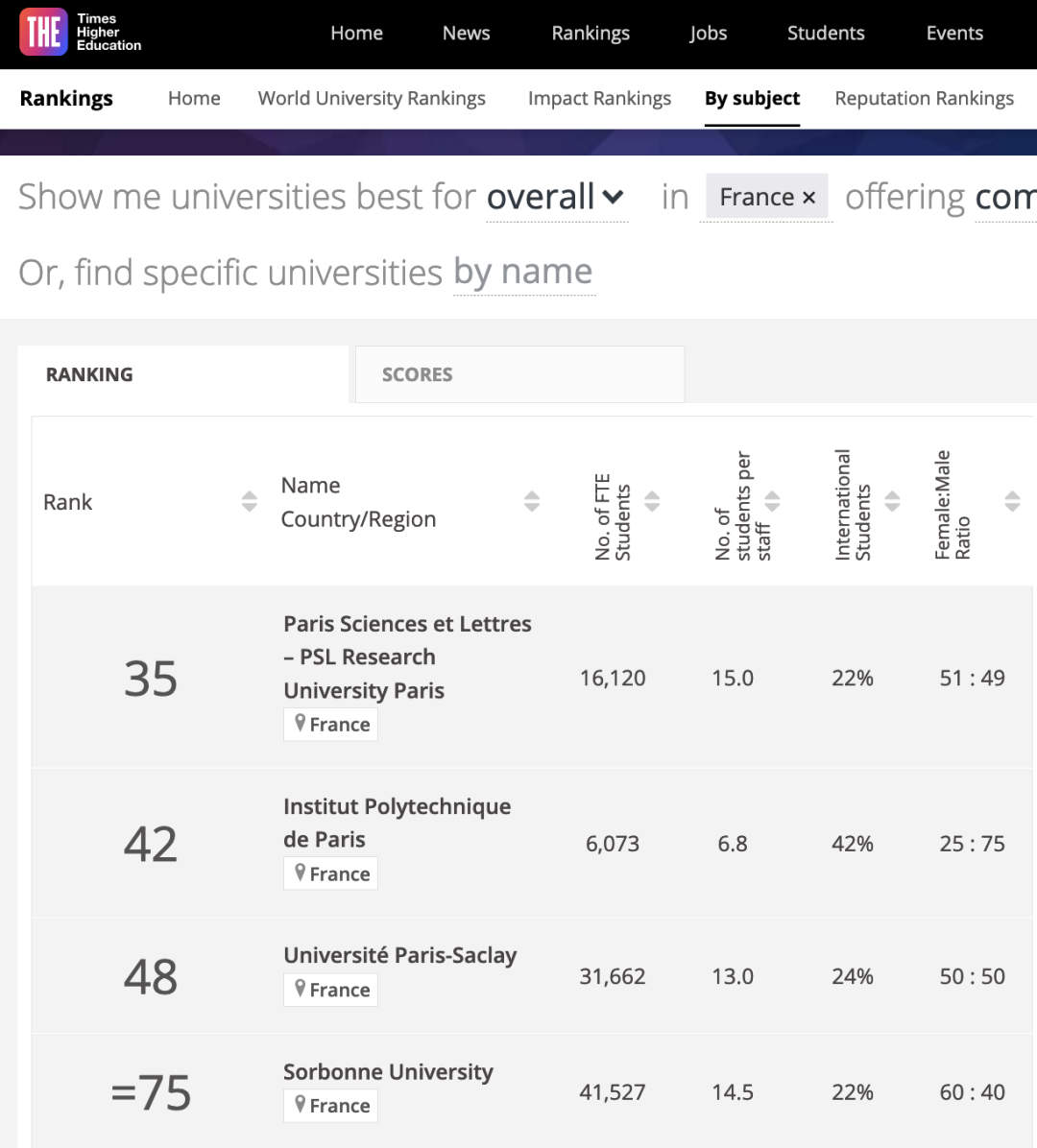Image resolution: width=1037 pixels, height=1148 pixels.
Task: Select the 25 : 75 ratio value
Action: coord(973,844)
